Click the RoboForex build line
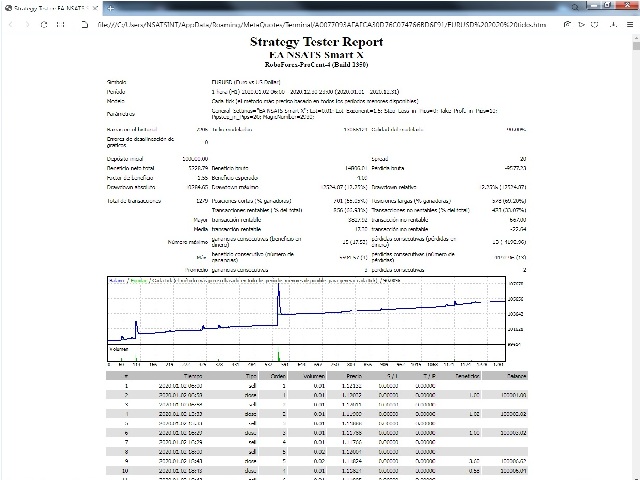 (x=316, y=64)
